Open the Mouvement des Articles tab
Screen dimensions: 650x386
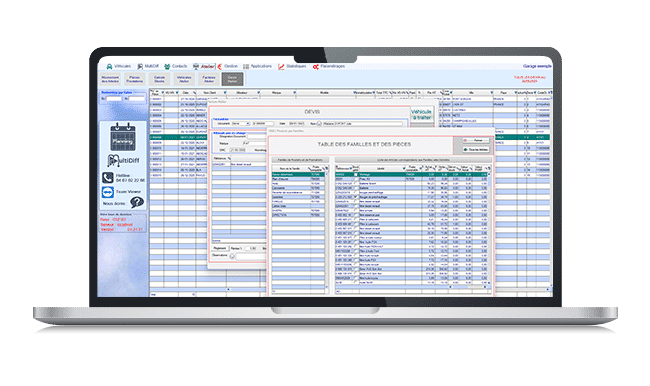click(x=110, y=79)
